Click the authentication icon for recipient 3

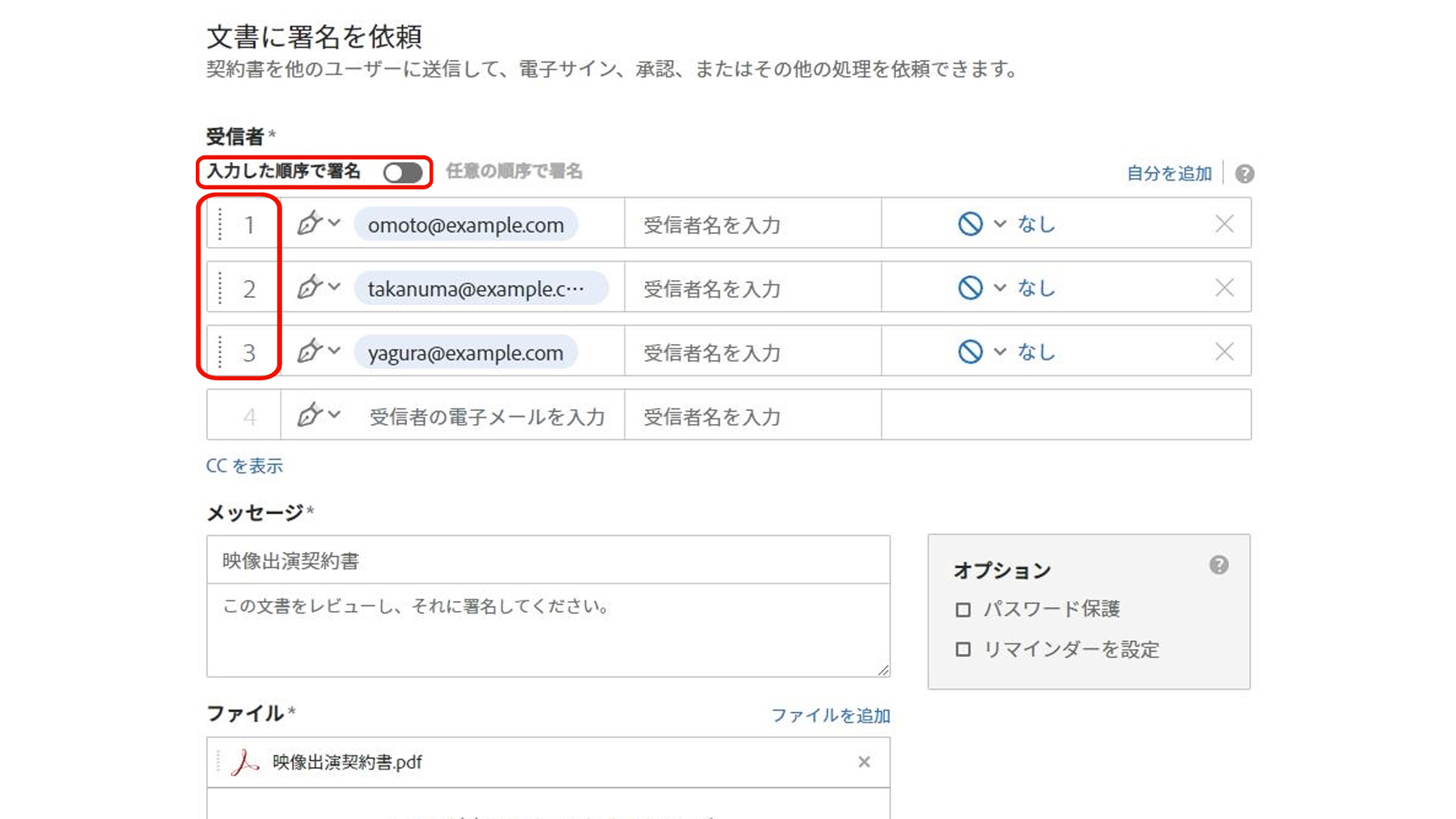pos(970,352)
